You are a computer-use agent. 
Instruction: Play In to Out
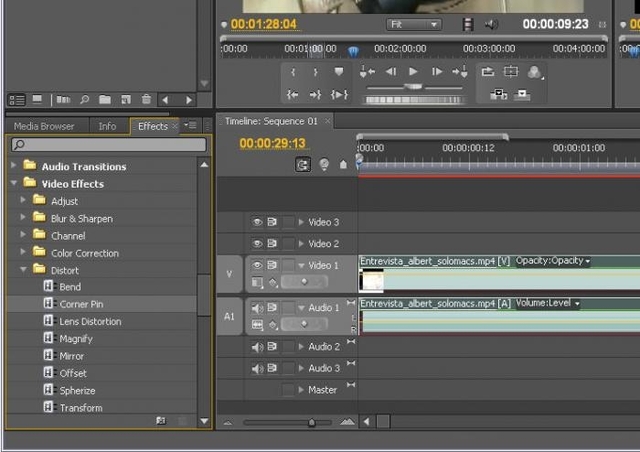pyautogui.click(x=339, y=95)
